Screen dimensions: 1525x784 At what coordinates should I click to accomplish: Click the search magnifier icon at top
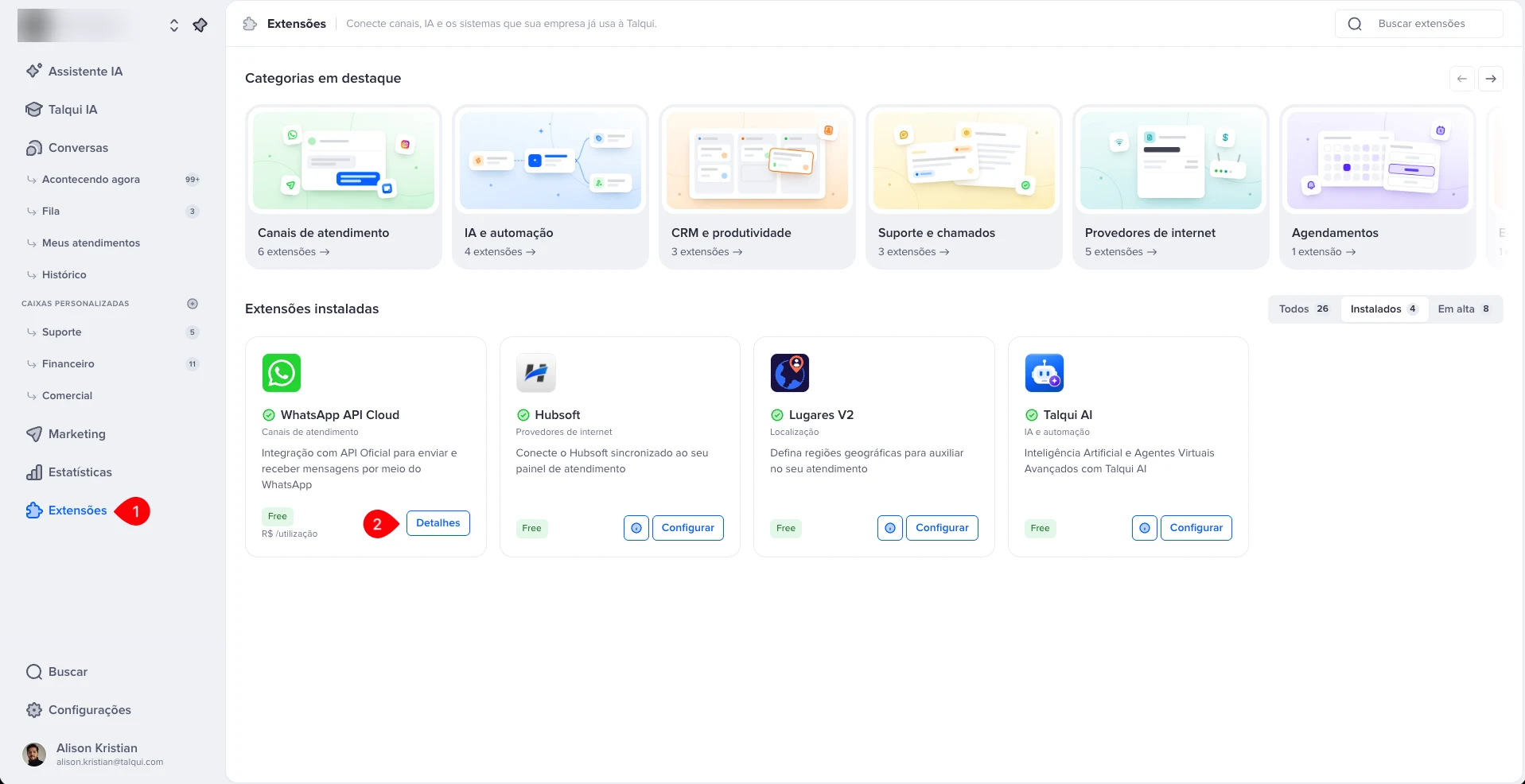pos(1355,24)
